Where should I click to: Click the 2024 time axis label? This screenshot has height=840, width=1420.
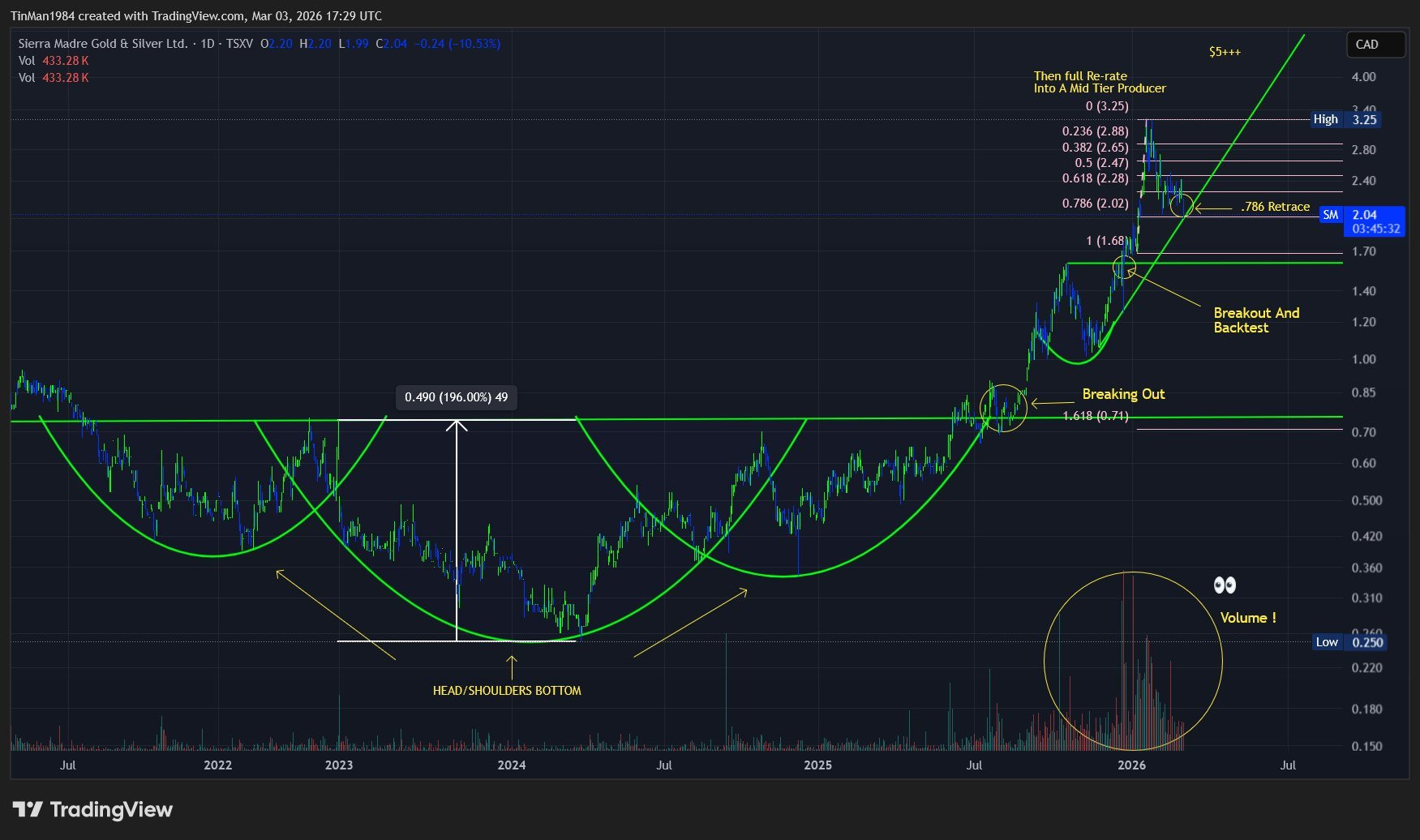tap(511, 765)
